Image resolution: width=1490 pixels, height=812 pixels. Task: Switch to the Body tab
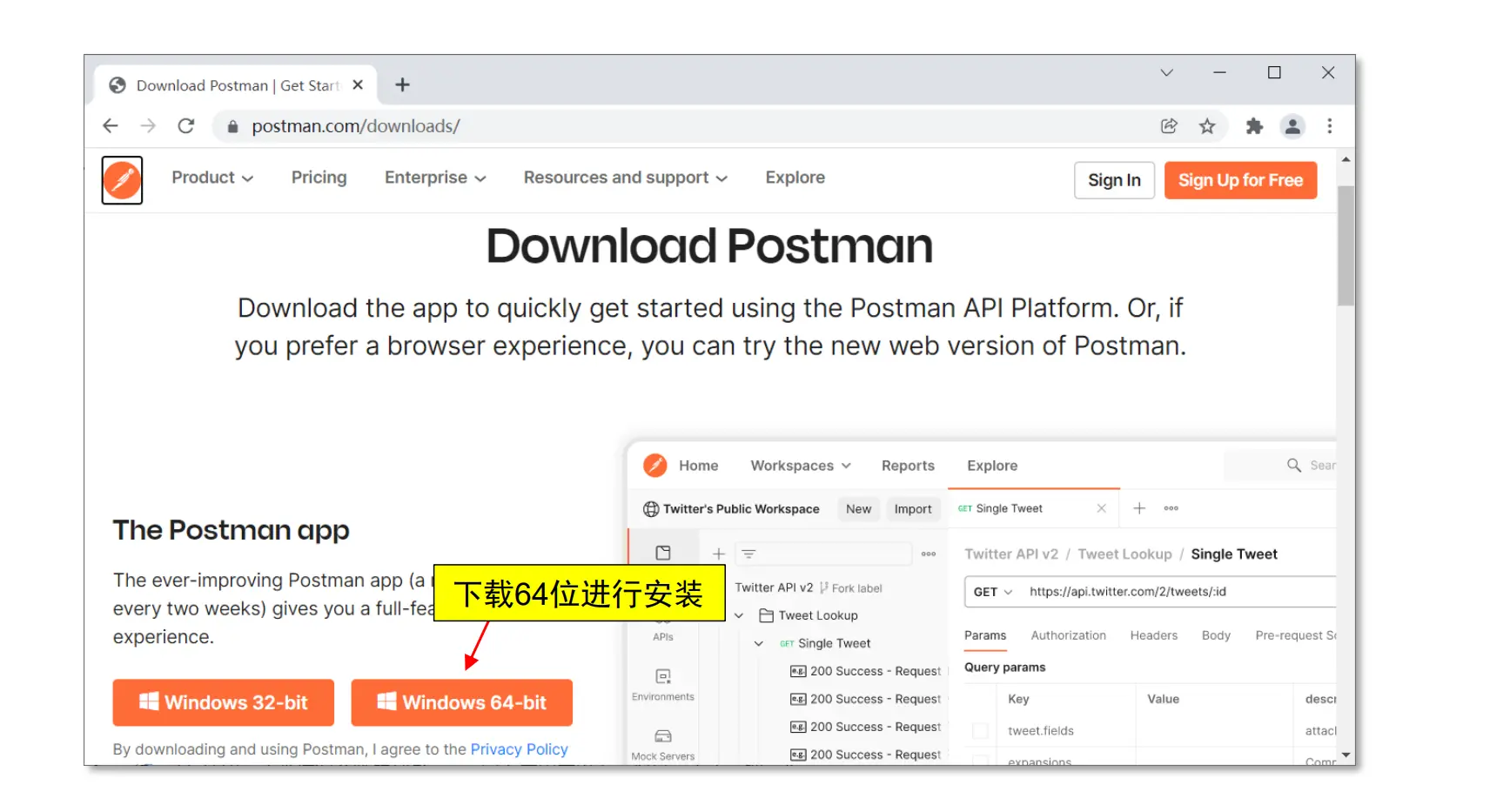click(1216, 635)
